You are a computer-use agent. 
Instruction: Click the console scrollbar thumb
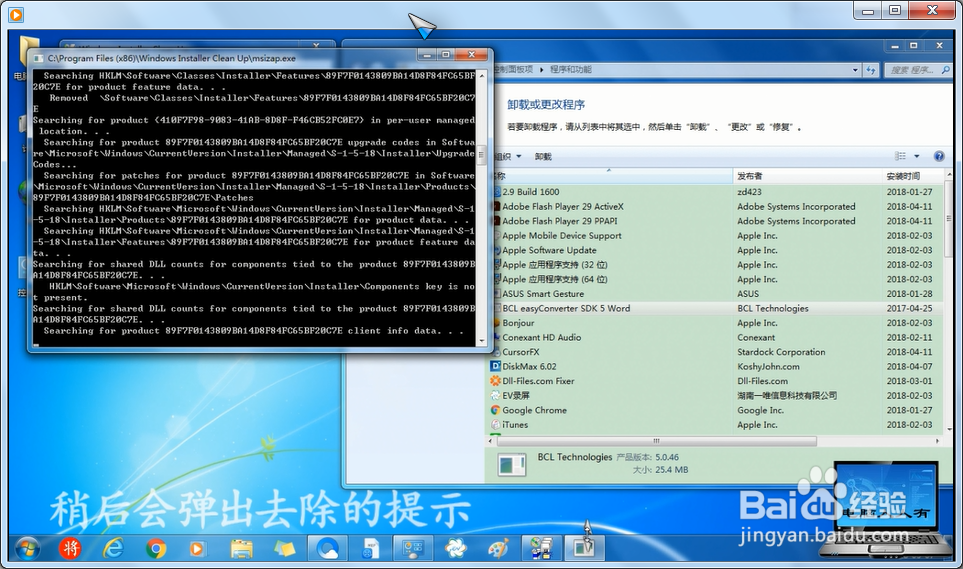click(482, 154)
